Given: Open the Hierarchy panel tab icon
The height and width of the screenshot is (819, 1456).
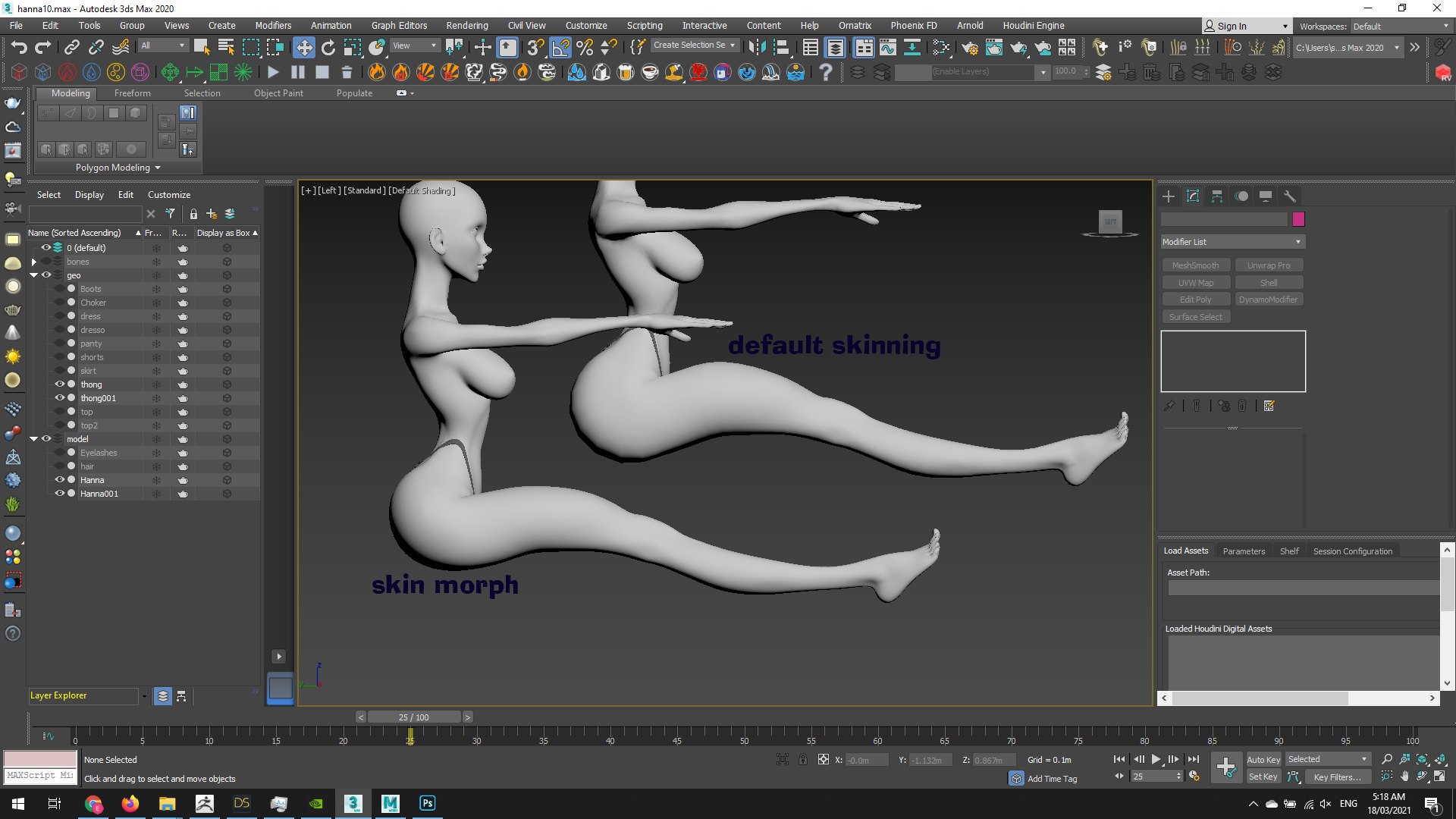Looking at the screenshot, I should tap(1217, 196).
